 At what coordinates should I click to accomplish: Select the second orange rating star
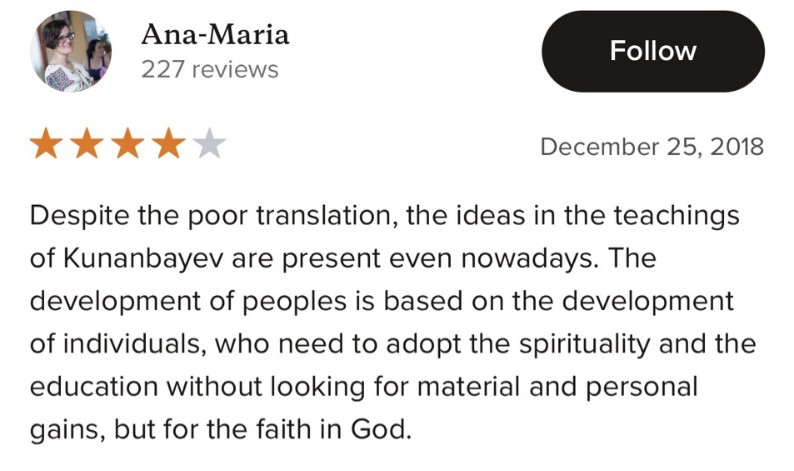pyautogui.click(x=87, y=146)
